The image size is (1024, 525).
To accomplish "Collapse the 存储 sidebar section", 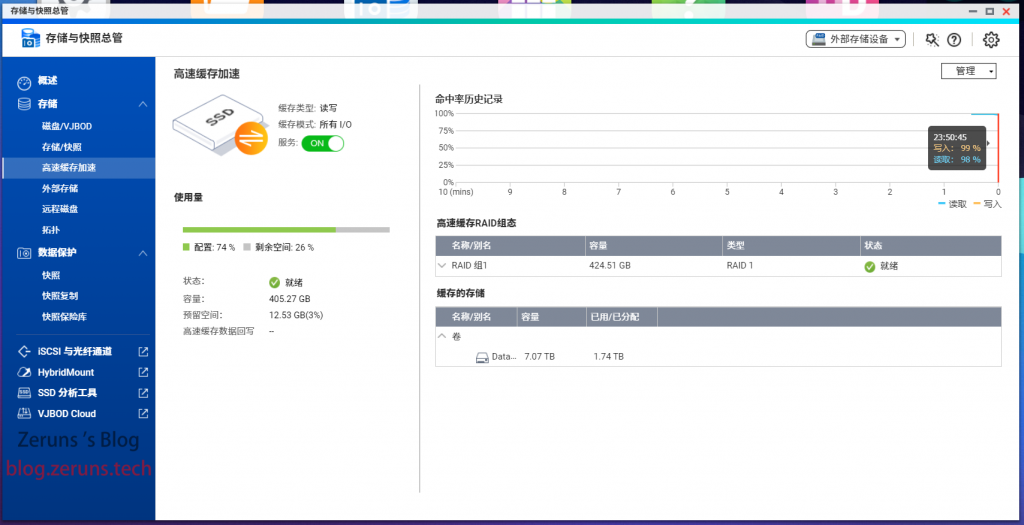I will click(x=143, y=104).
